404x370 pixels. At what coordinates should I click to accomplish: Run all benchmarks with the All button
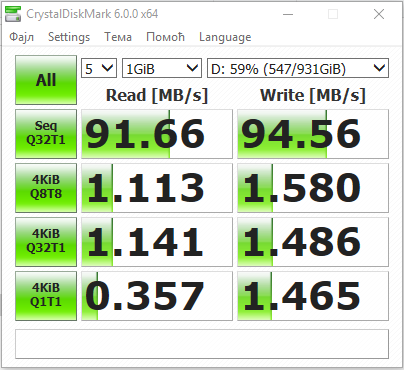[46, 80]
